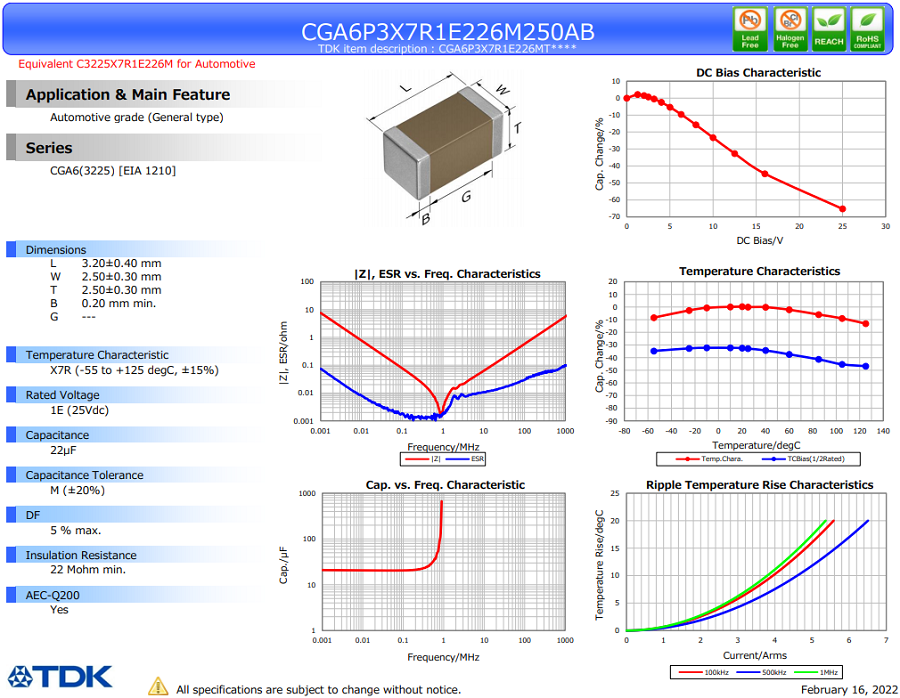
Task: Click the blue ESR legend line sample
Action: (x=457, y=459)
